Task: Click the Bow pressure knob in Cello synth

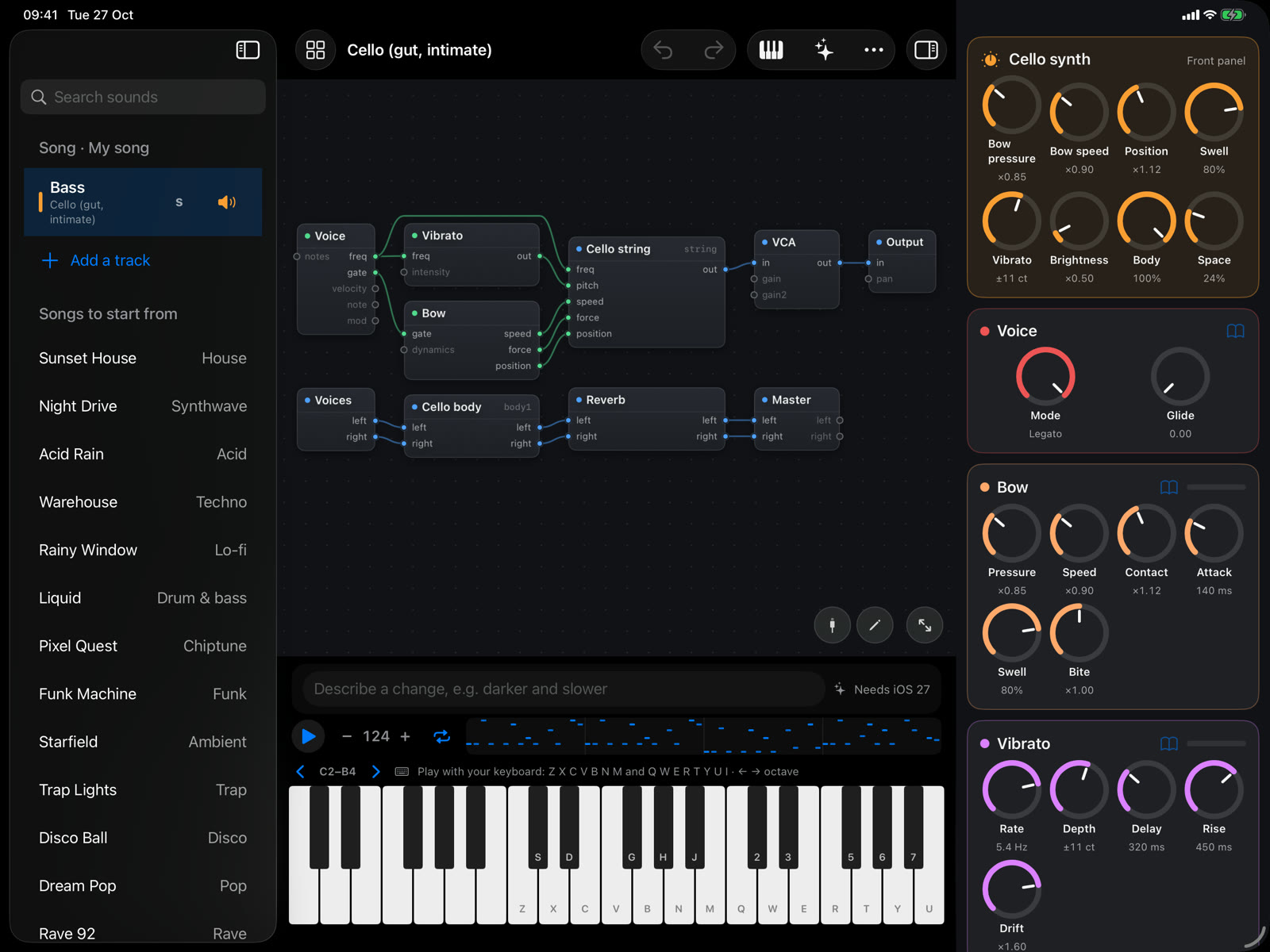Action: 1011,105
